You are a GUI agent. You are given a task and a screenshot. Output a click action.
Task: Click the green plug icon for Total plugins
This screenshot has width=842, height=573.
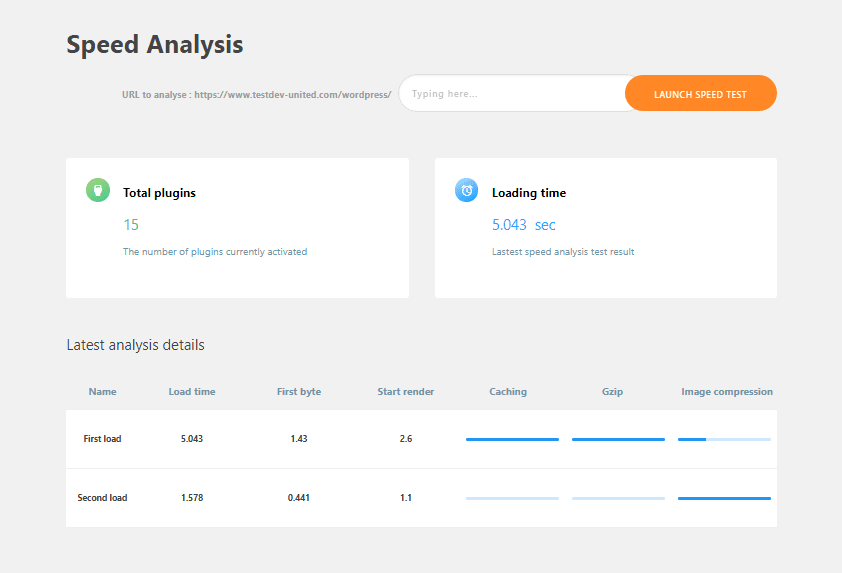(x=97, y=190)
